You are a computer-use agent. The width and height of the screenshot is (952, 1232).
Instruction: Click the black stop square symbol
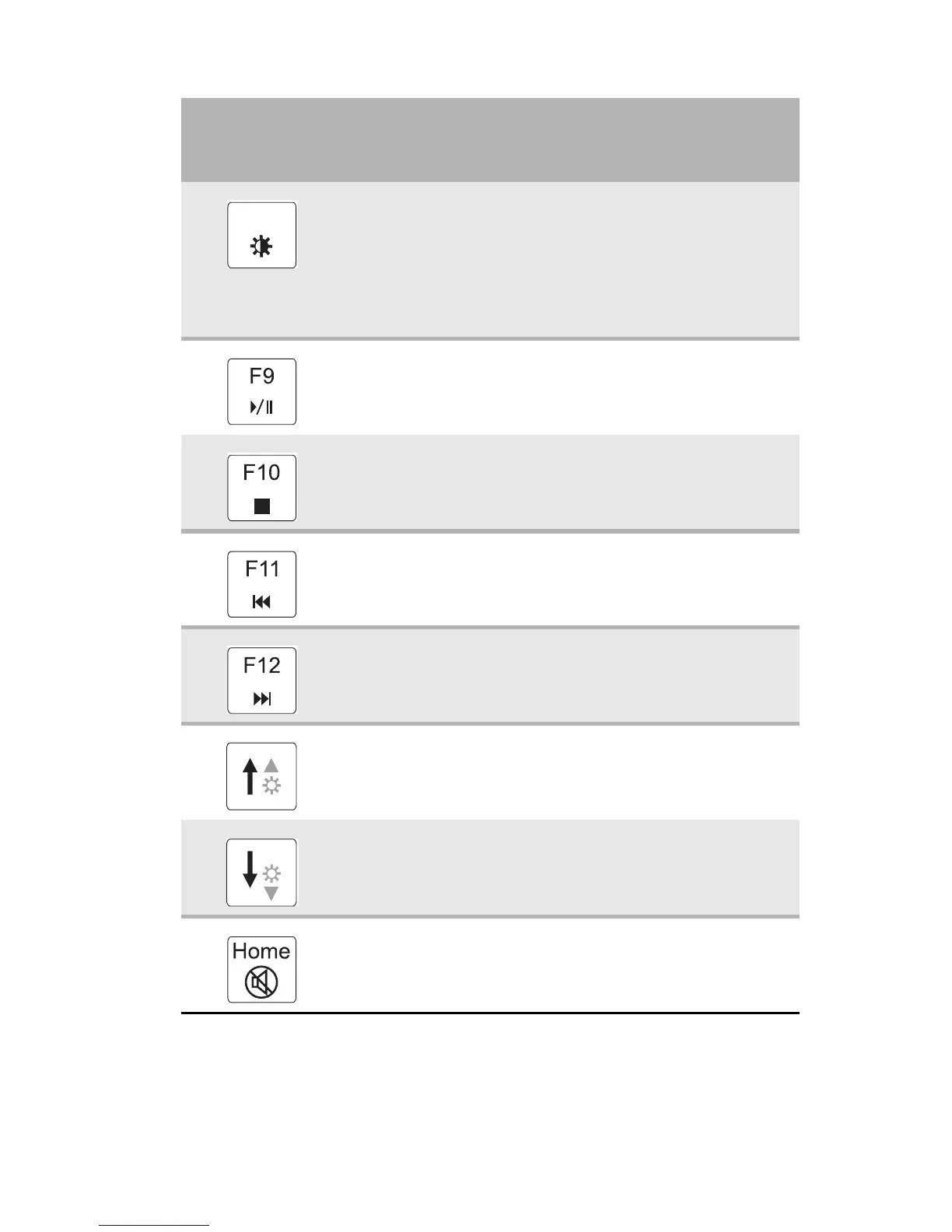click(262, 506)
